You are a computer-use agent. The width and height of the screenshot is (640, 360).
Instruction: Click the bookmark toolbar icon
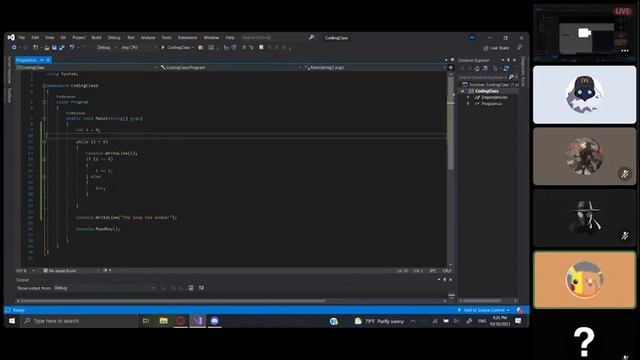261,48
